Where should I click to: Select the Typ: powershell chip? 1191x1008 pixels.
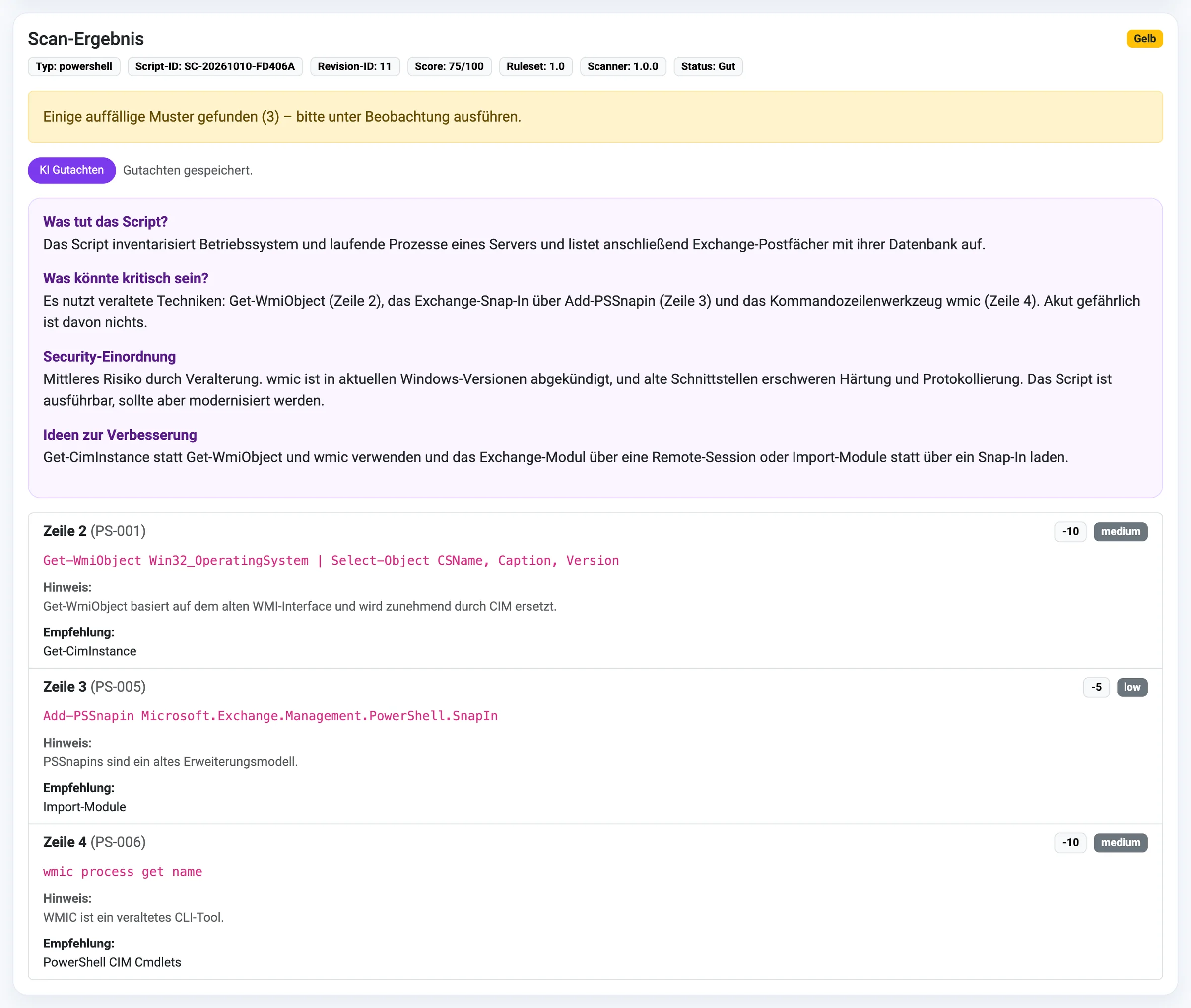point(74,67)
